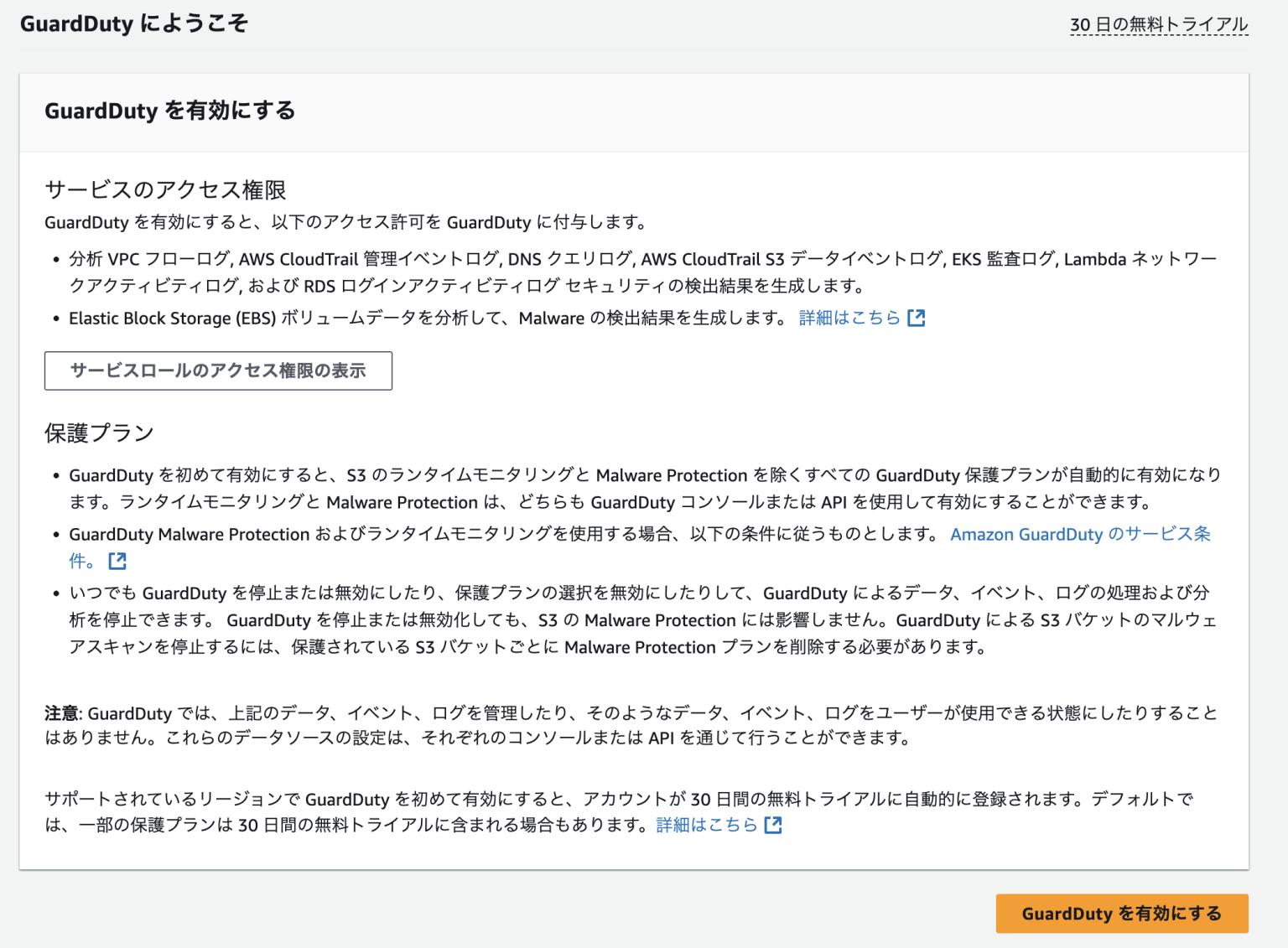Enable GuardDuty via the orange button

pos(1121,914)
